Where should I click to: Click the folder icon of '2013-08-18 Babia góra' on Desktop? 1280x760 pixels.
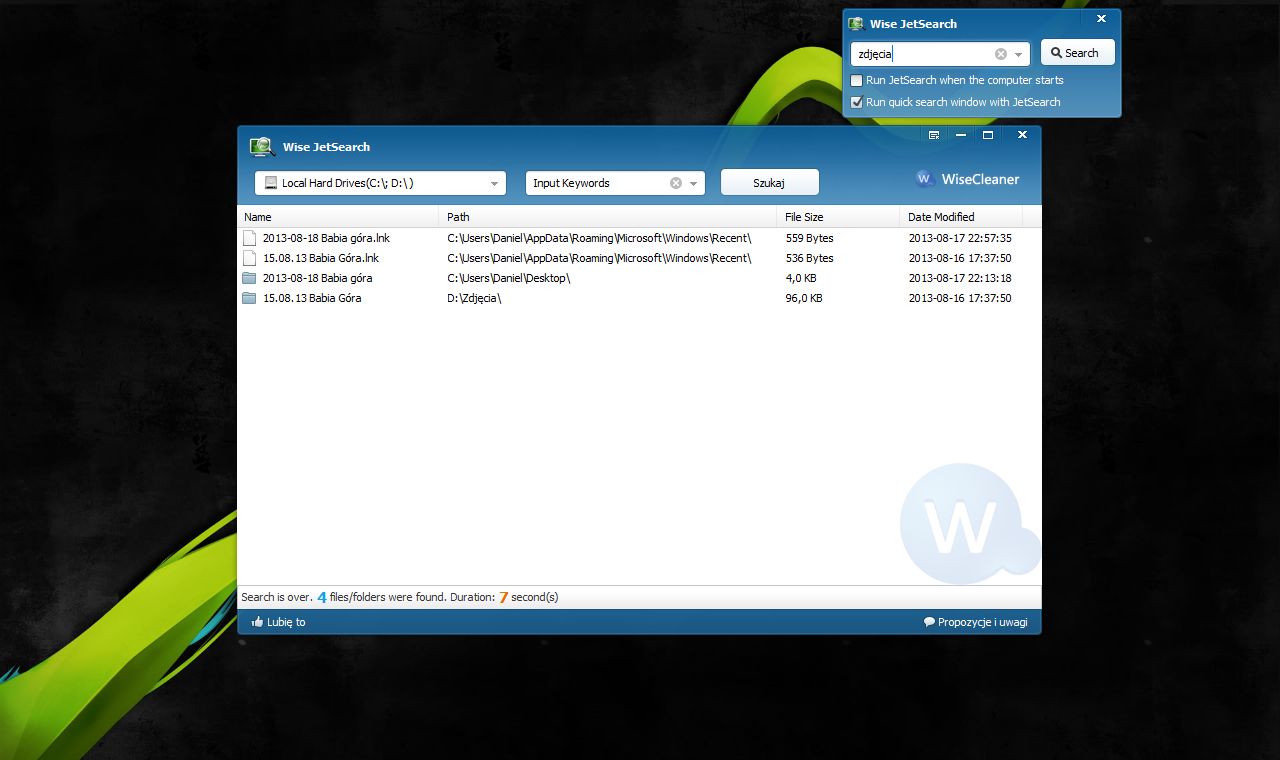click(250, 278)
